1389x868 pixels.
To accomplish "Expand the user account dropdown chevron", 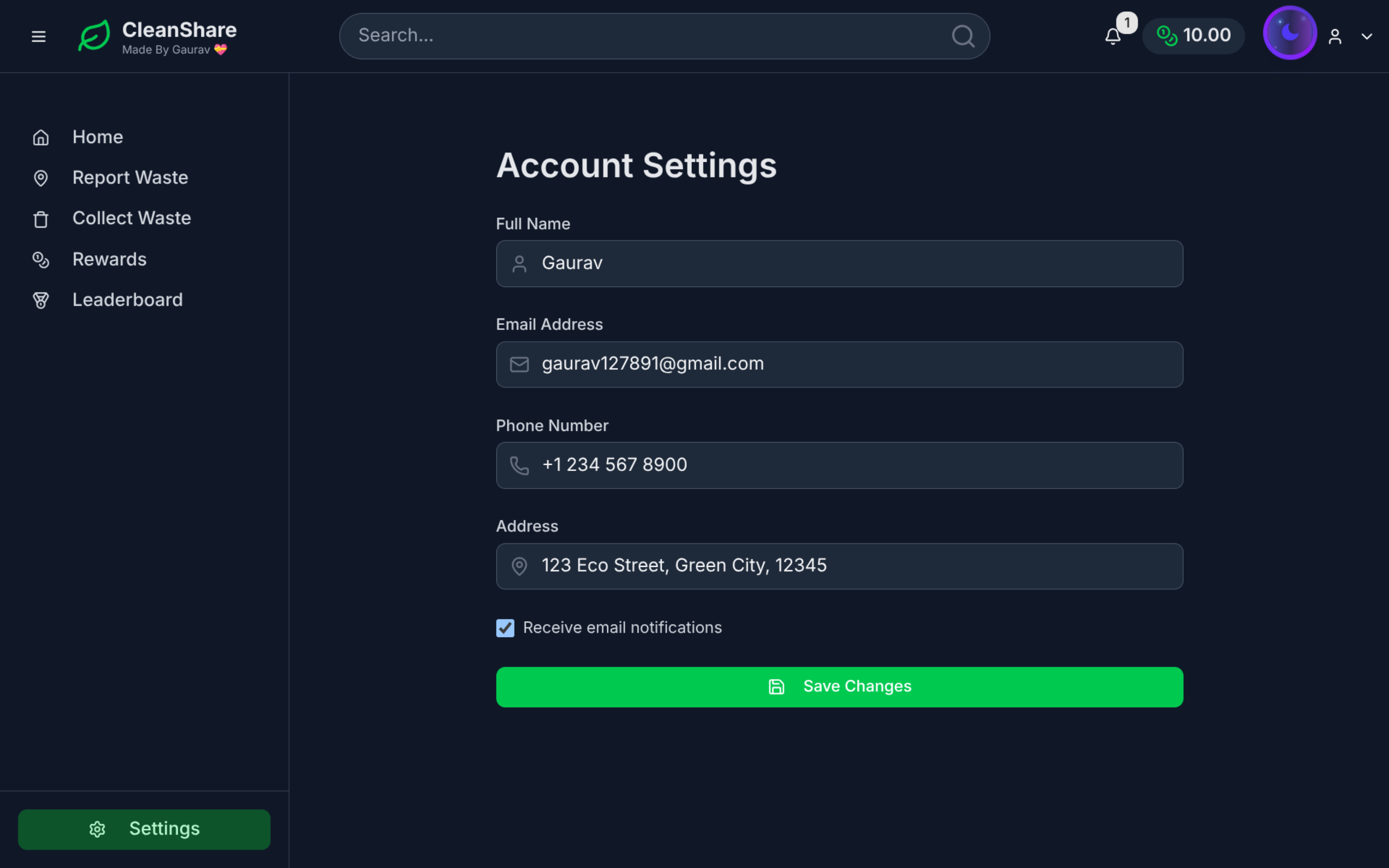I will (1366, 37).
